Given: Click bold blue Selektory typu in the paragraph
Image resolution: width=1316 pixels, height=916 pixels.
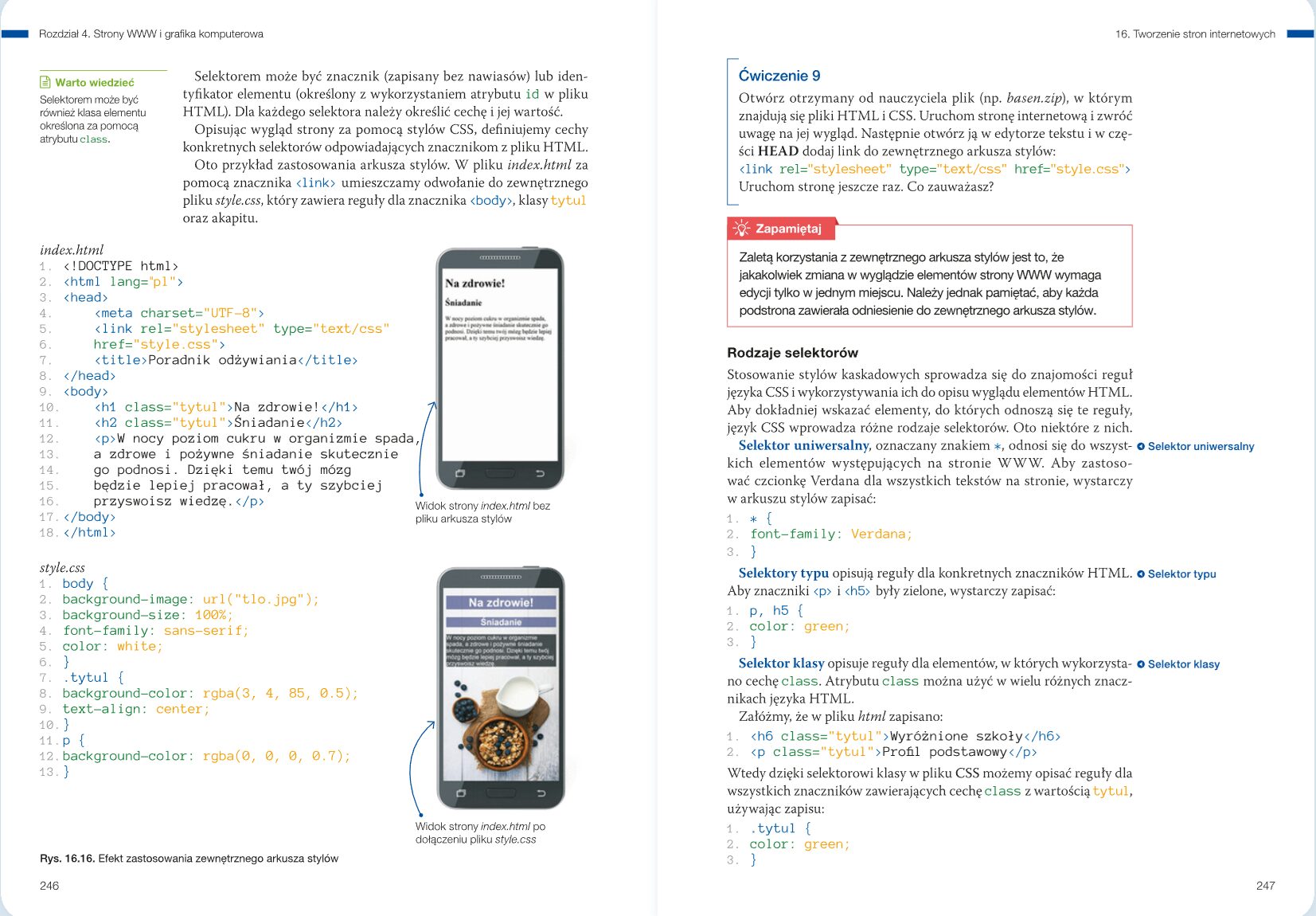Looking at the screenshot, I should [783, 573].
